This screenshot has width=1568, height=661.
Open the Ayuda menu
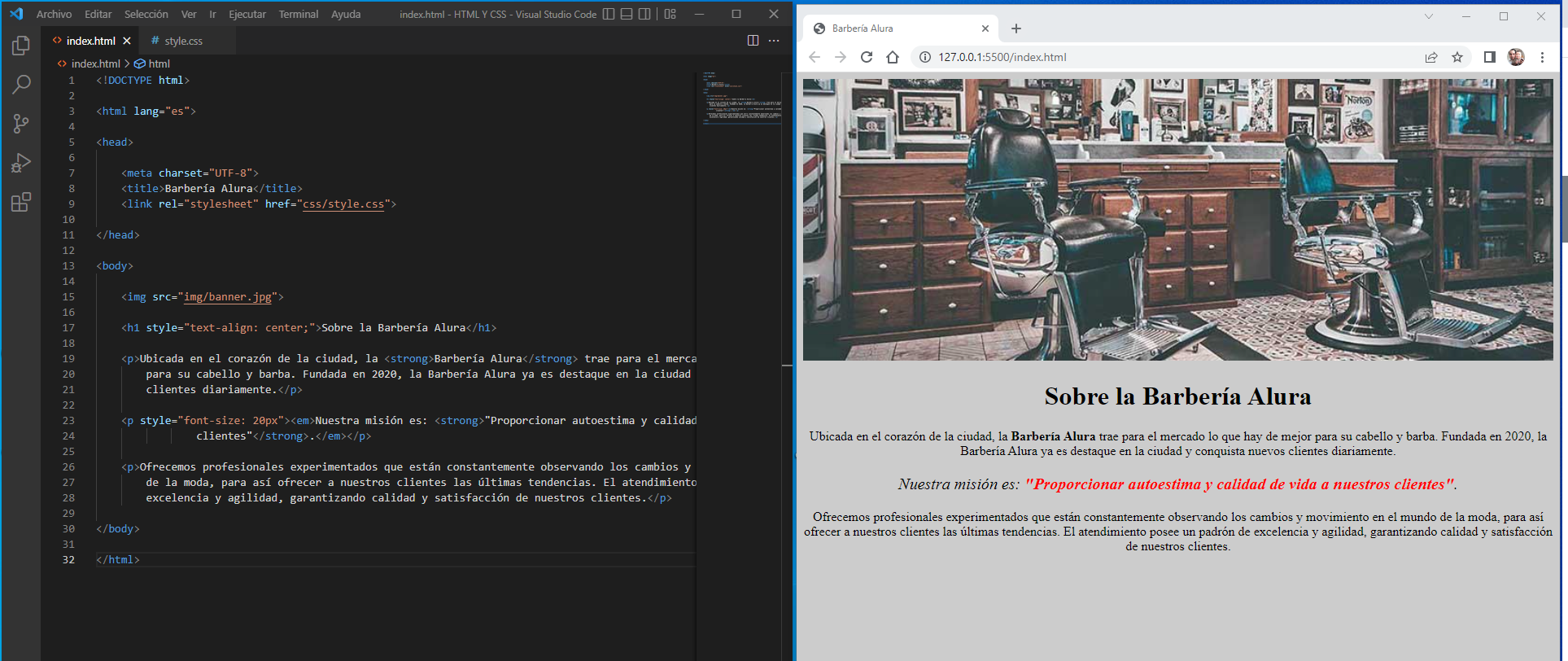(346, 14)
